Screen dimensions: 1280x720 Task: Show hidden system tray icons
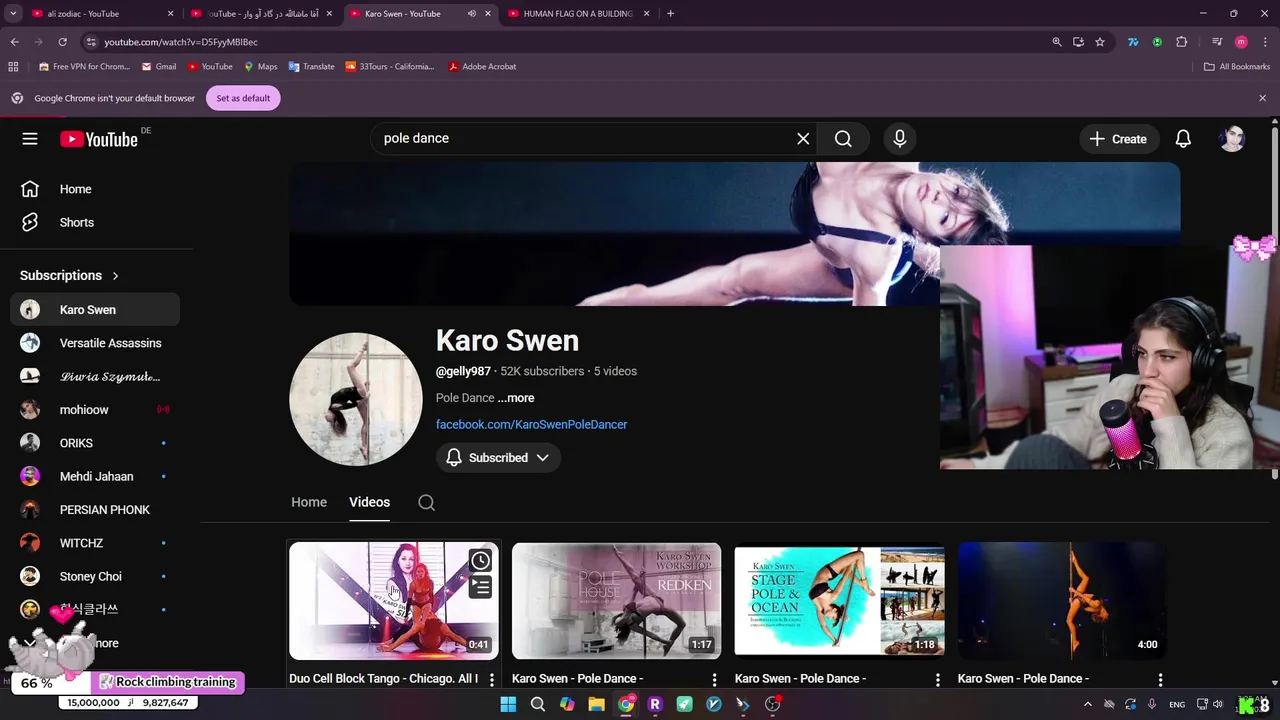1088,704
